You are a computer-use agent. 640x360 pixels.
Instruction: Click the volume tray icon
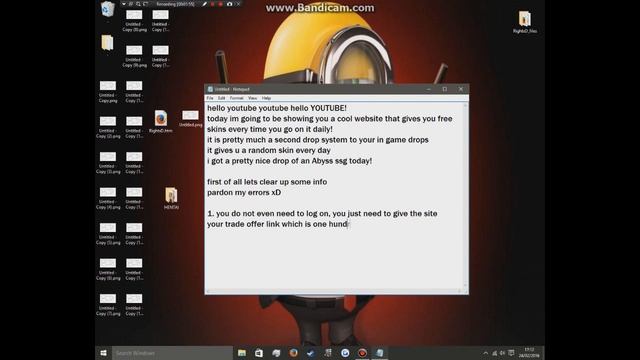tap(502, 353)
